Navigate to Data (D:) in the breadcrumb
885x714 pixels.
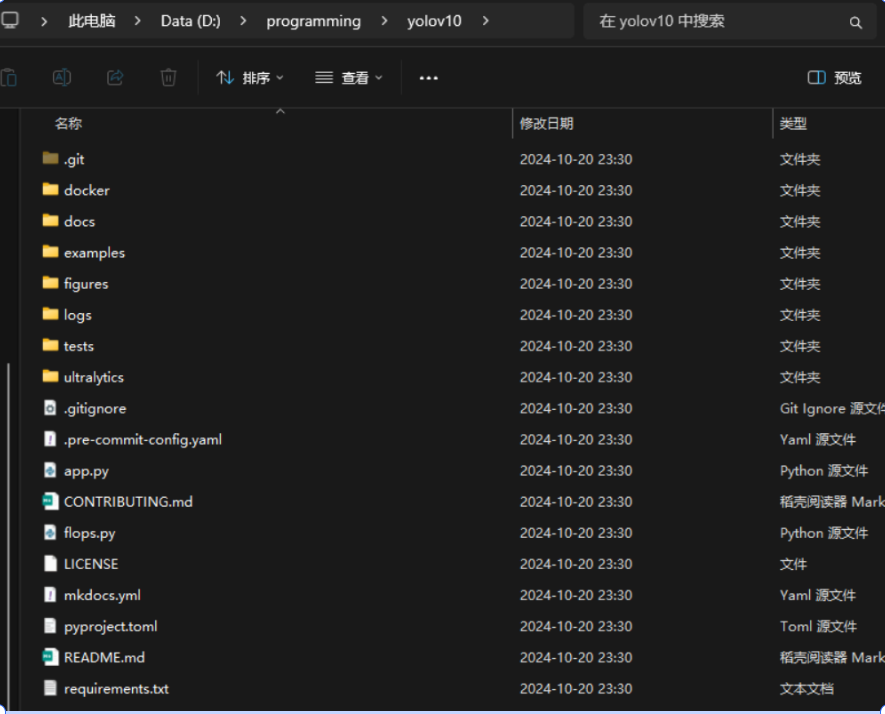191,21
